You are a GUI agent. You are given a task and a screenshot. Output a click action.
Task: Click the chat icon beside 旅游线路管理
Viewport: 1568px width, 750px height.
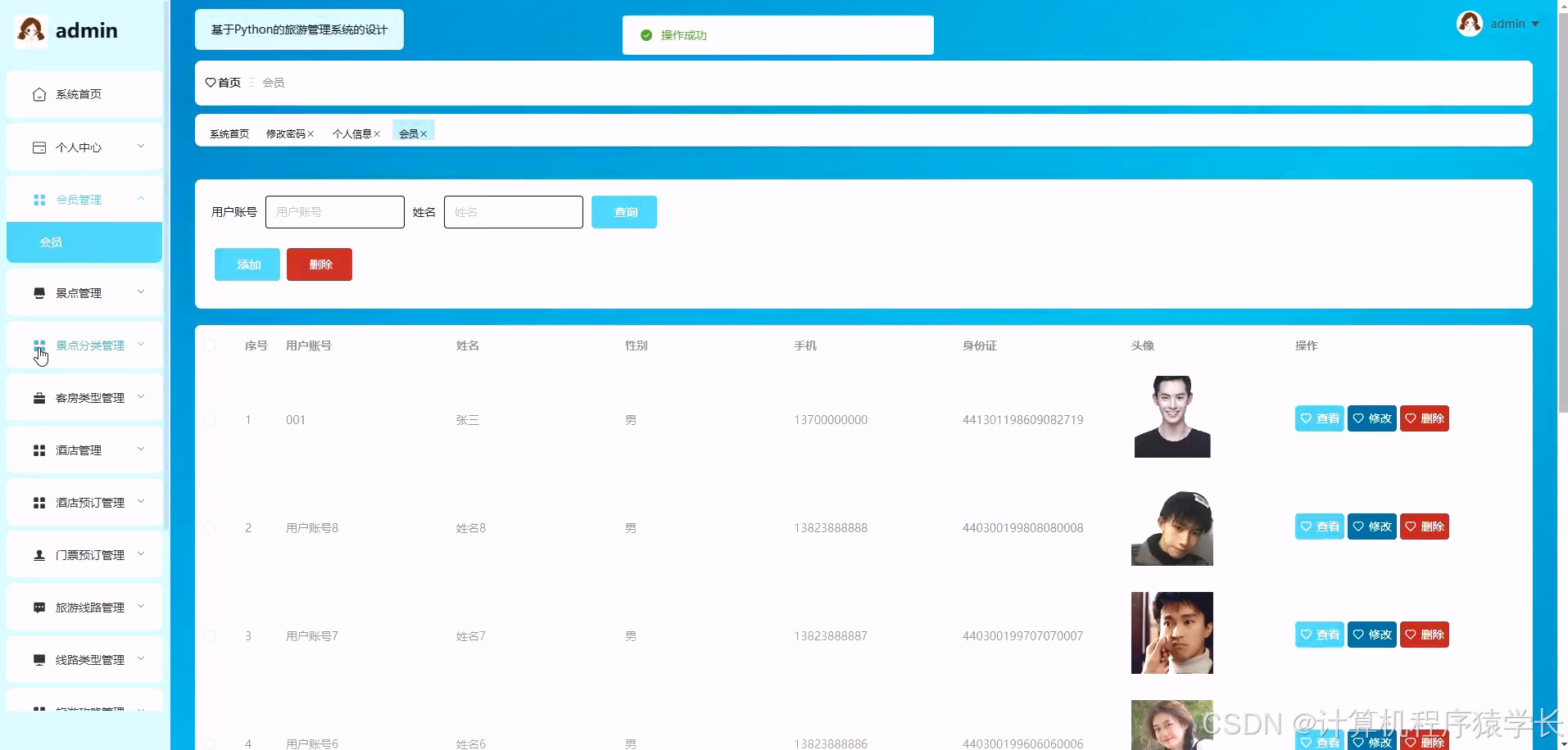pyautogui.click(x=39, y=608)
